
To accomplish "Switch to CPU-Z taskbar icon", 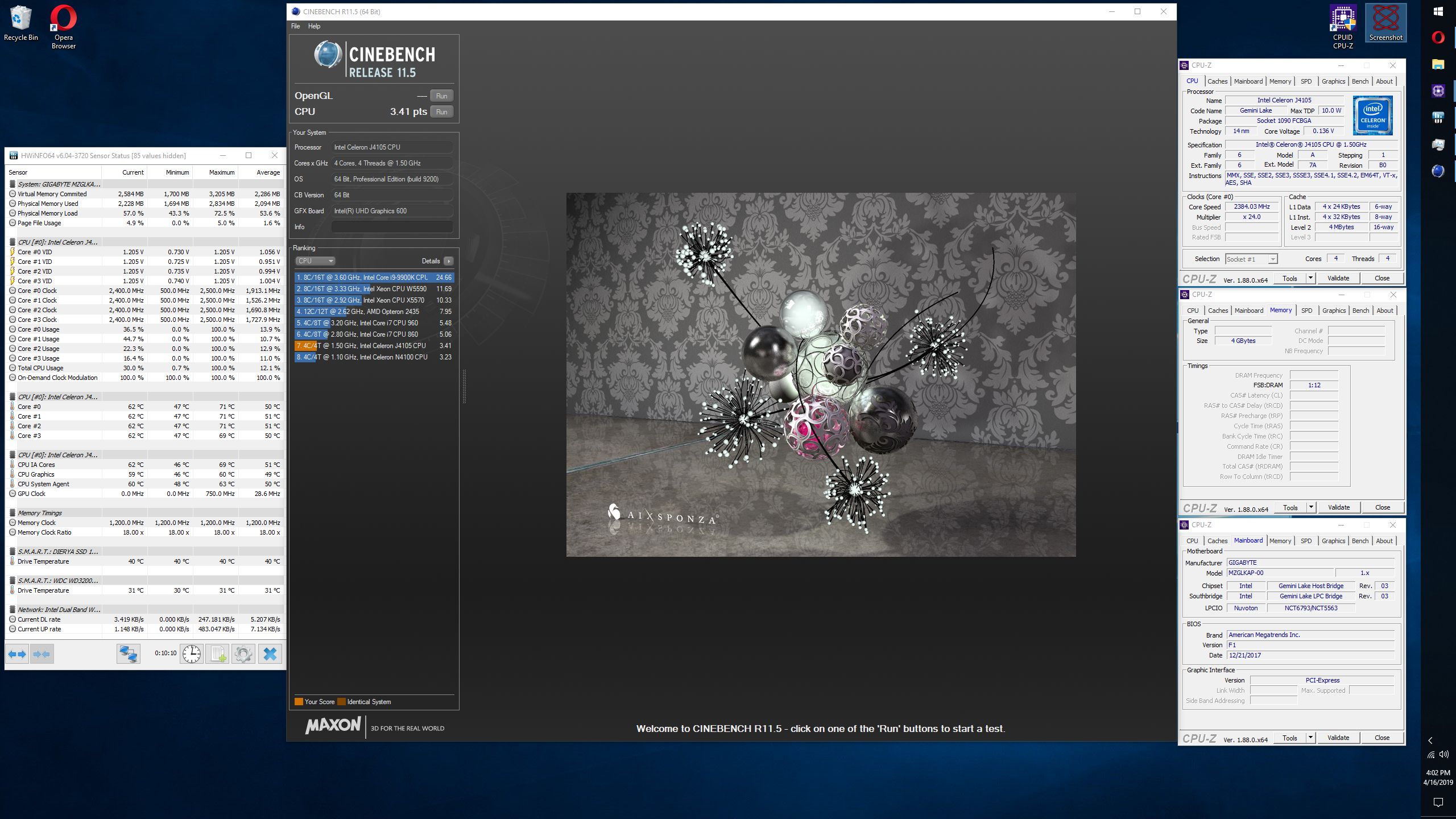I will (1438, 91).
